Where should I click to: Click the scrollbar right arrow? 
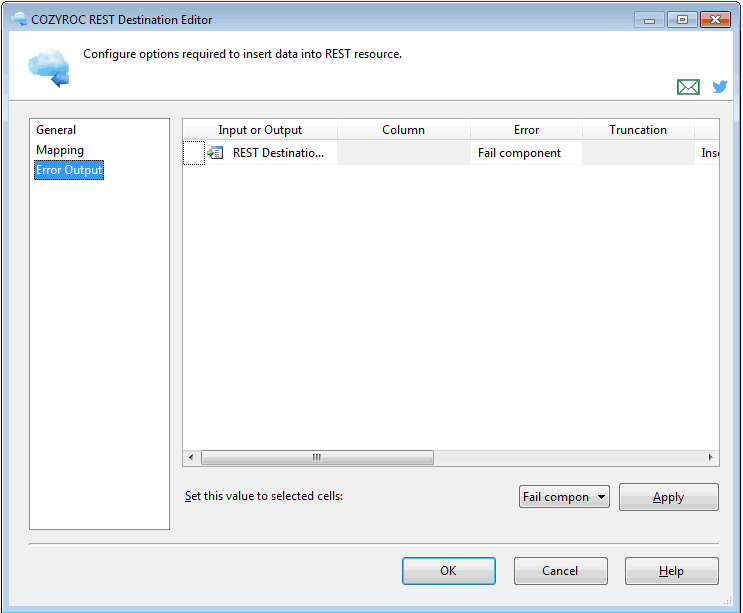pos(710,458)
